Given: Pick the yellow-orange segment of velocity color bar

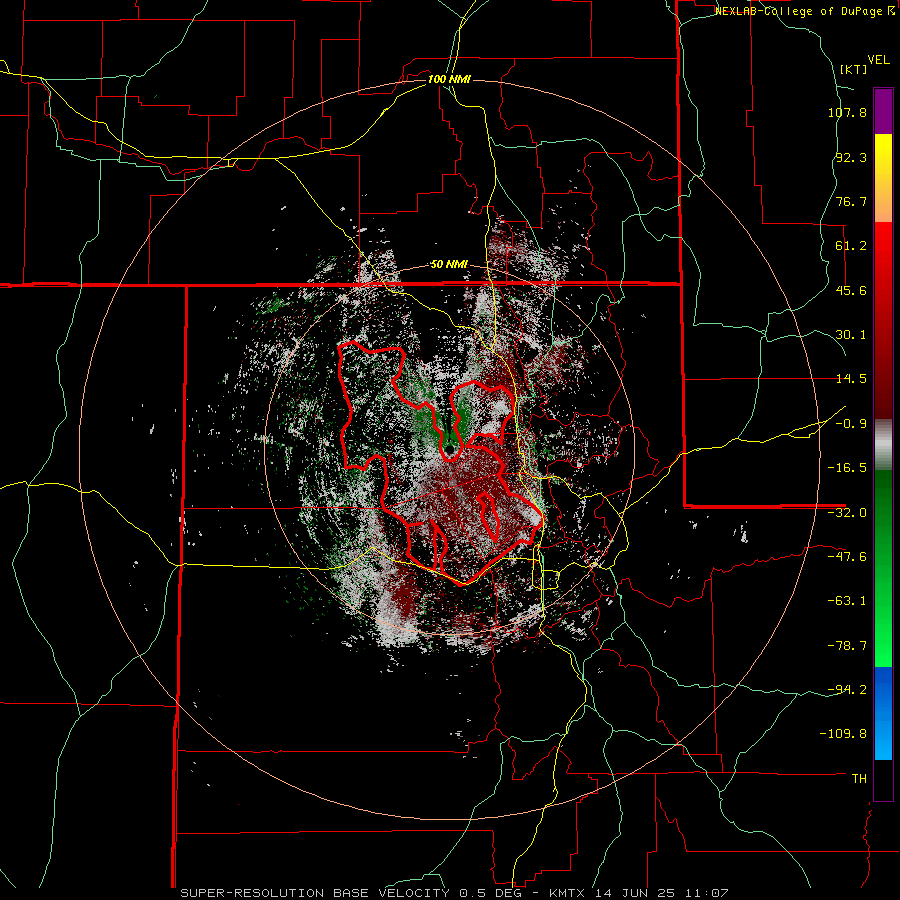Looking at the screenshot, I should [x=883, y=178].
